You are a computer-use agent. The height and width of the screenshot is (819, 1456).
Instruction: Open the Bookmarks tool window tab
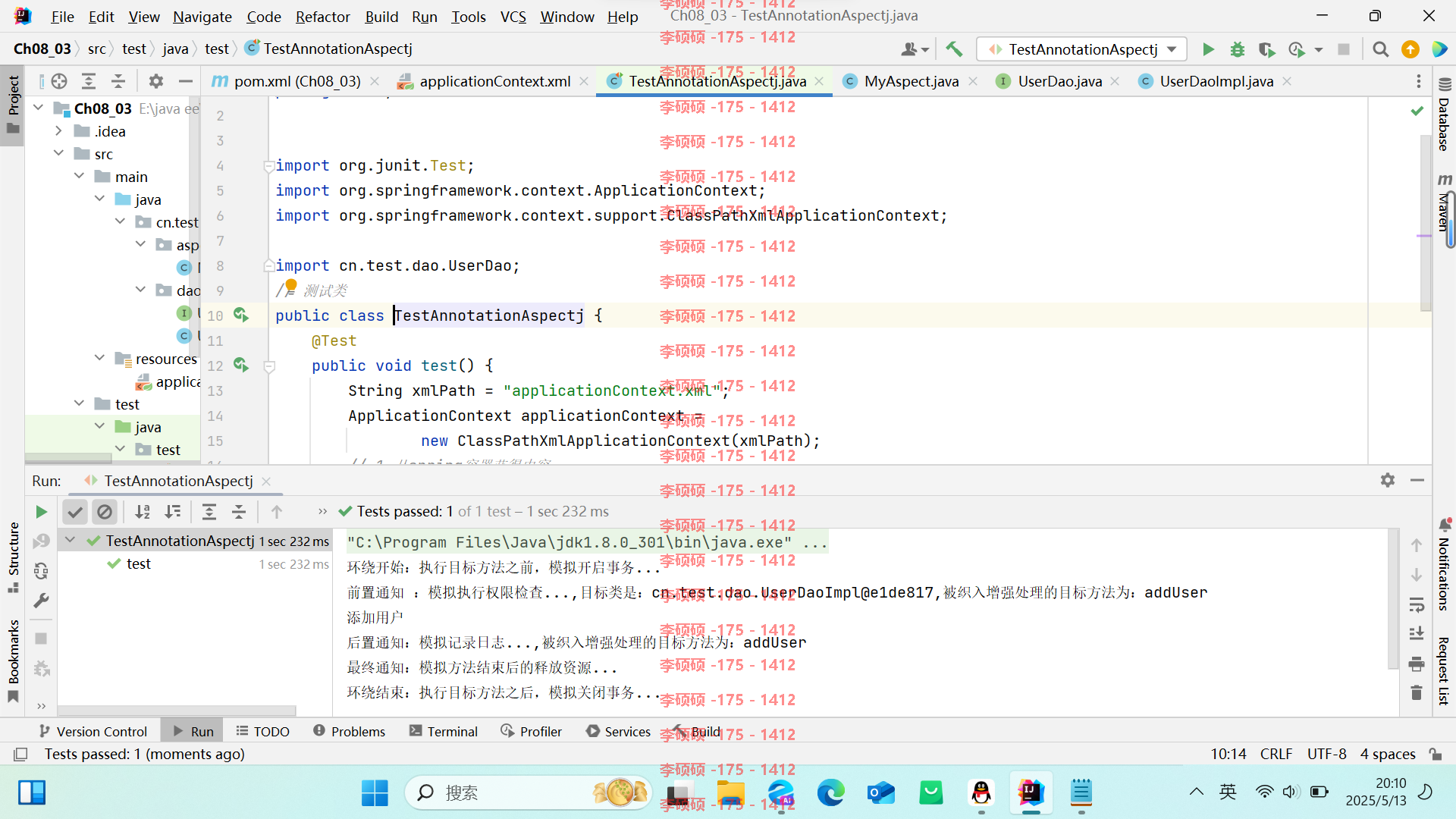tap(13, 661)
